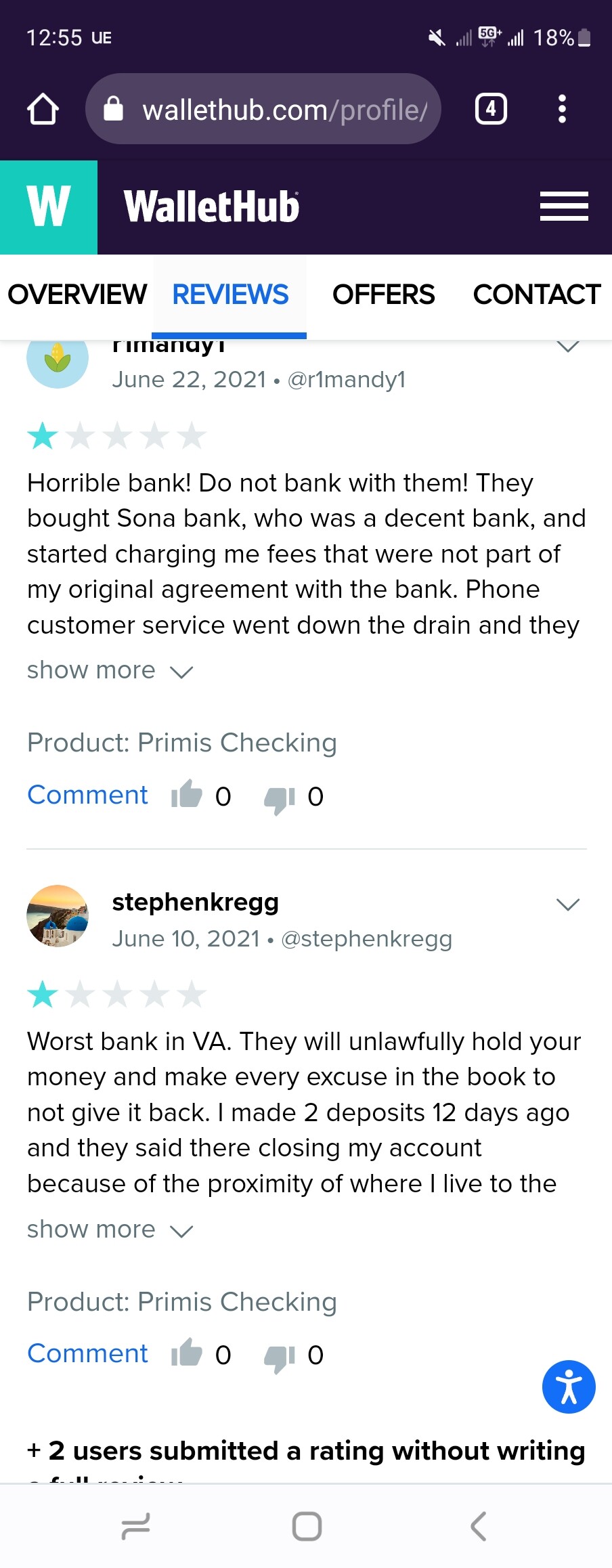
Task: Thumbs down the stephenkregg review
Action: tap(280, 1356)
